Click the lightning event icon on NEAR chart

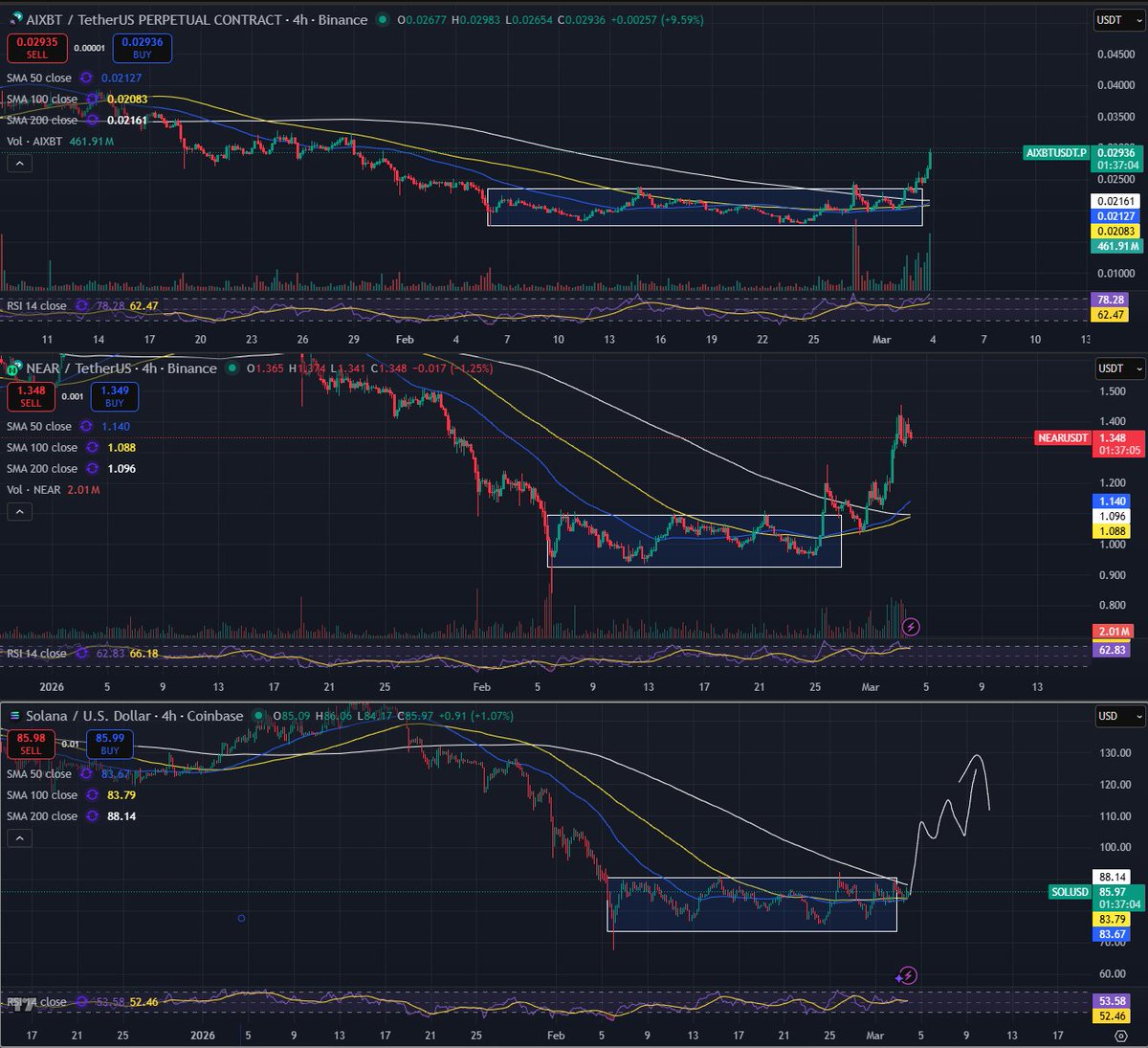[x=911, y=627]
